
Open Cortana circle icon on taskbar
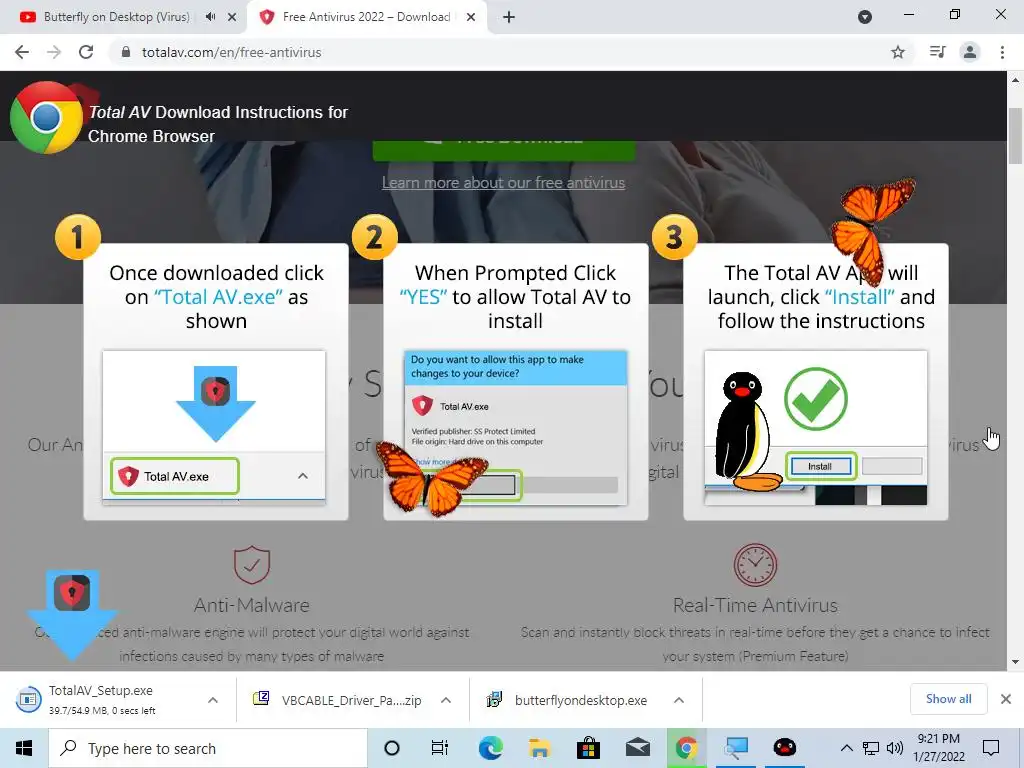pos(392,748)
